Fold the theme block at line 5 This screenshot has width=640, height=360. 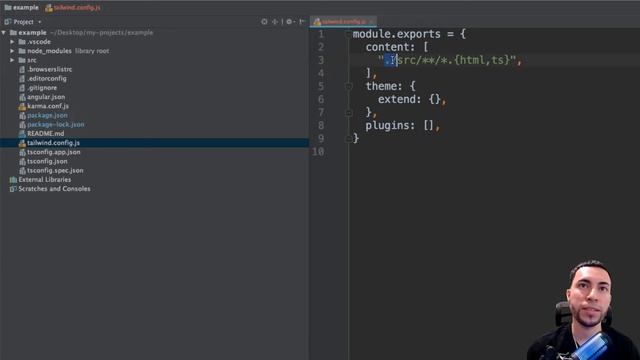[x=349, y=86]
